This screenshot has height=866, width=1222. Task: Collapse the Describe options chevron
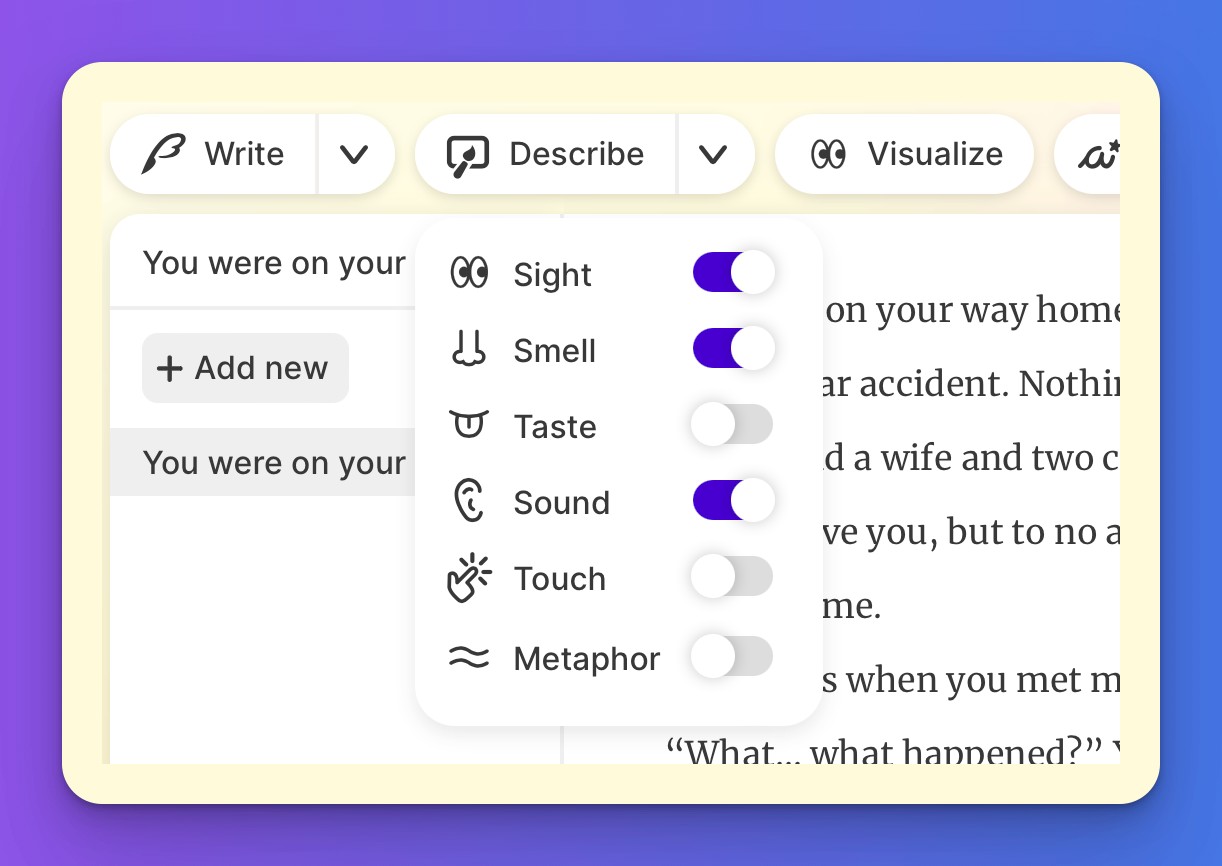coord(712,154)
